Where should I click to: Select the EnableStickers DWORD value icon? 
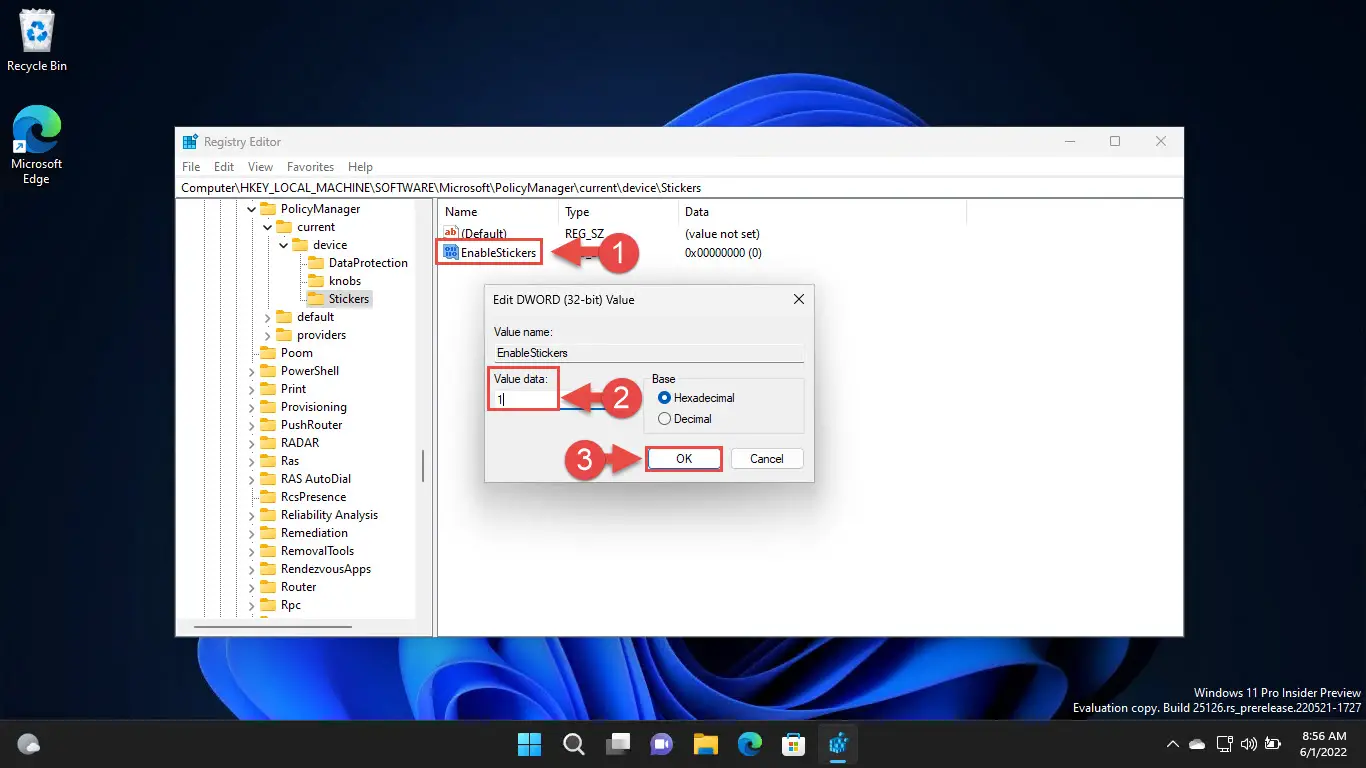tap(450, 253)
